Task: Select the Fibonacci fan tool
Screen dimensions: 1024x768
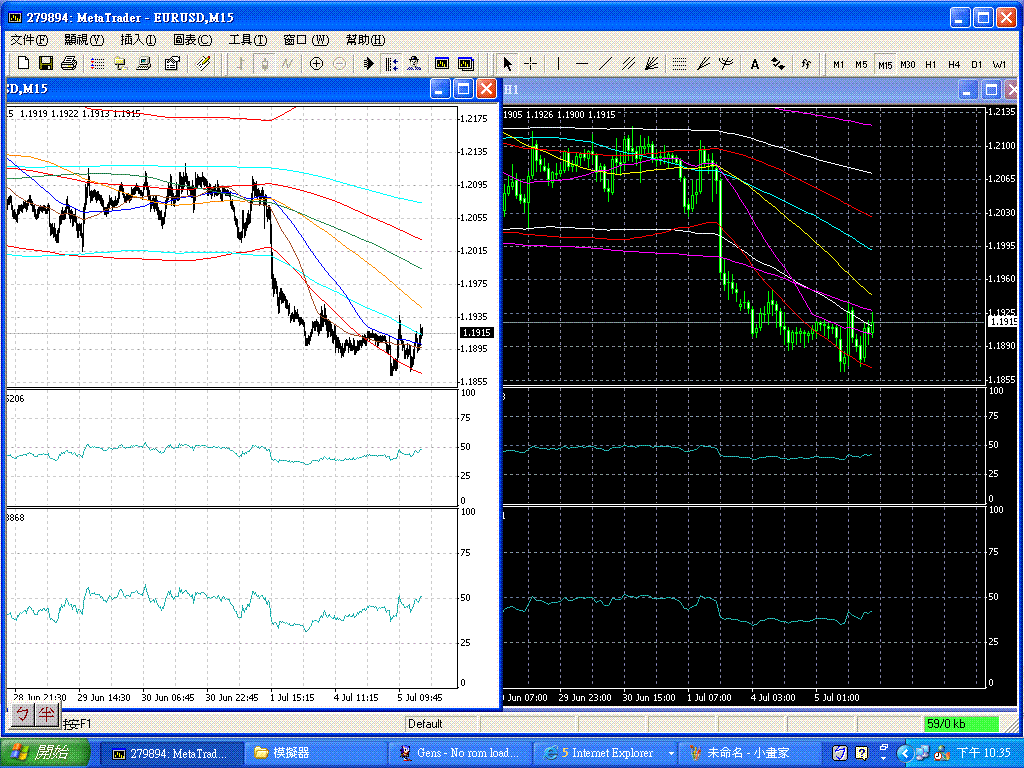Action: click(x=703, y=63)
